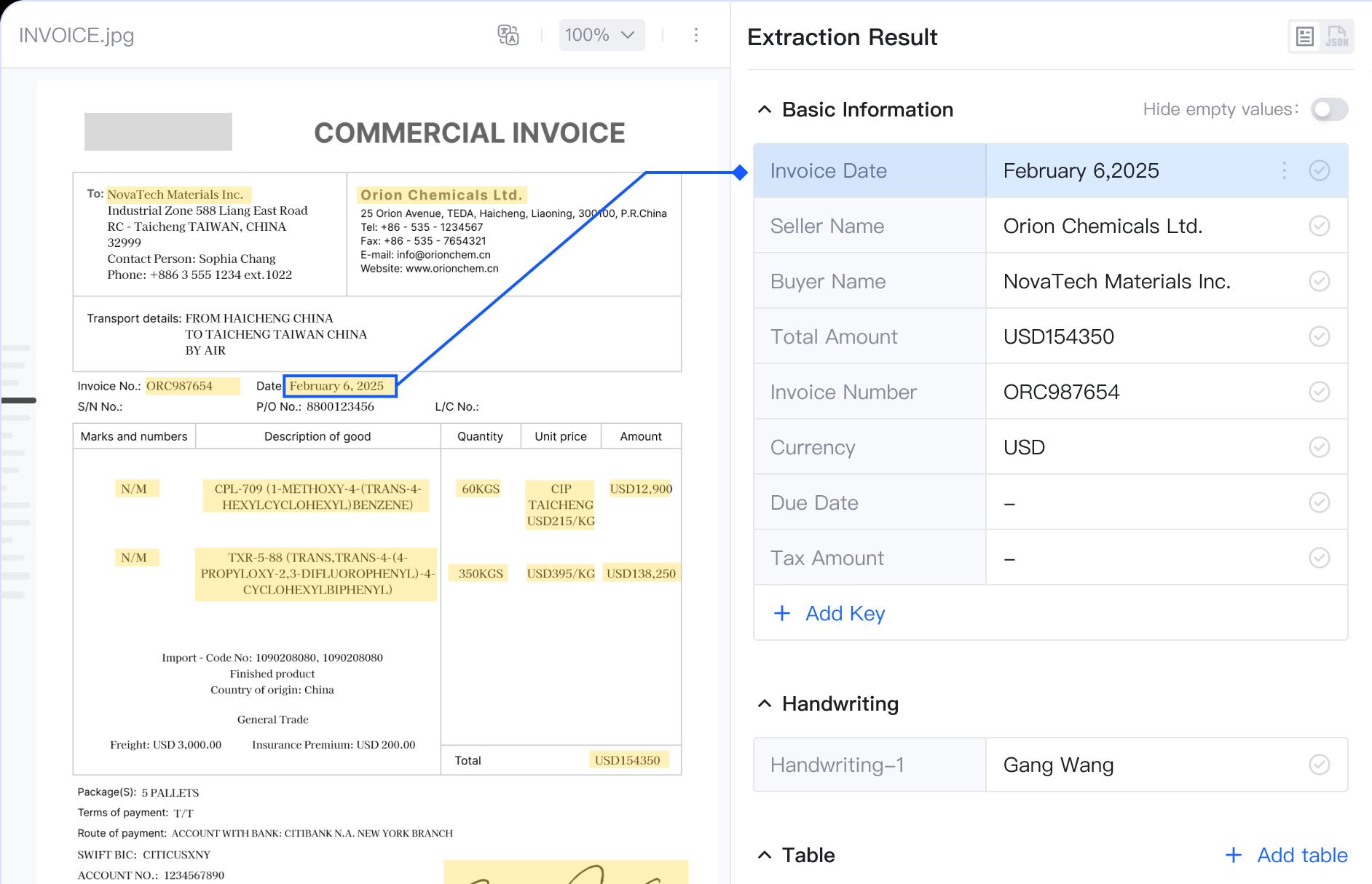
Task: Click highlighted Orion Chemicals Ltd. heading in document
Action: (441, 195)
